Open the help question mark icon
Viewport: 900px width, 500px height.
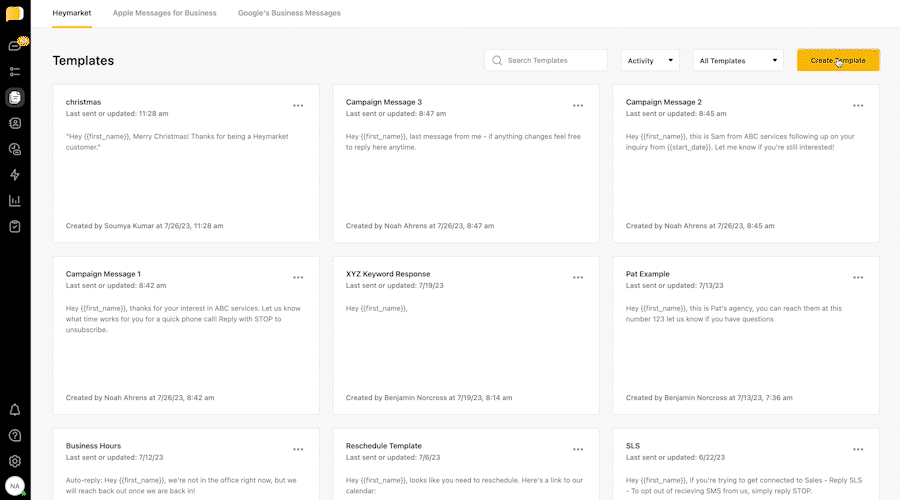[x=15, y=436]
